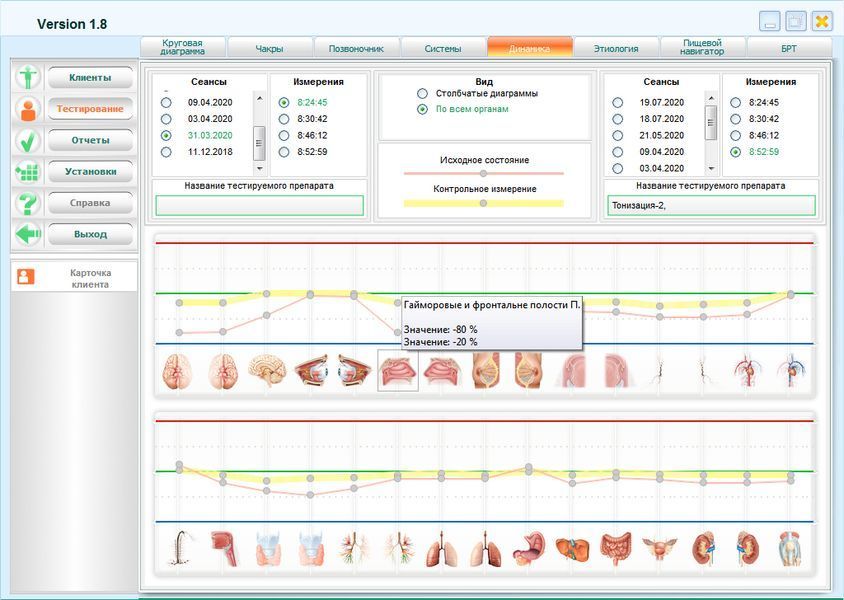Click the orange person icon beside Тестирование

[x=27, y=109]
